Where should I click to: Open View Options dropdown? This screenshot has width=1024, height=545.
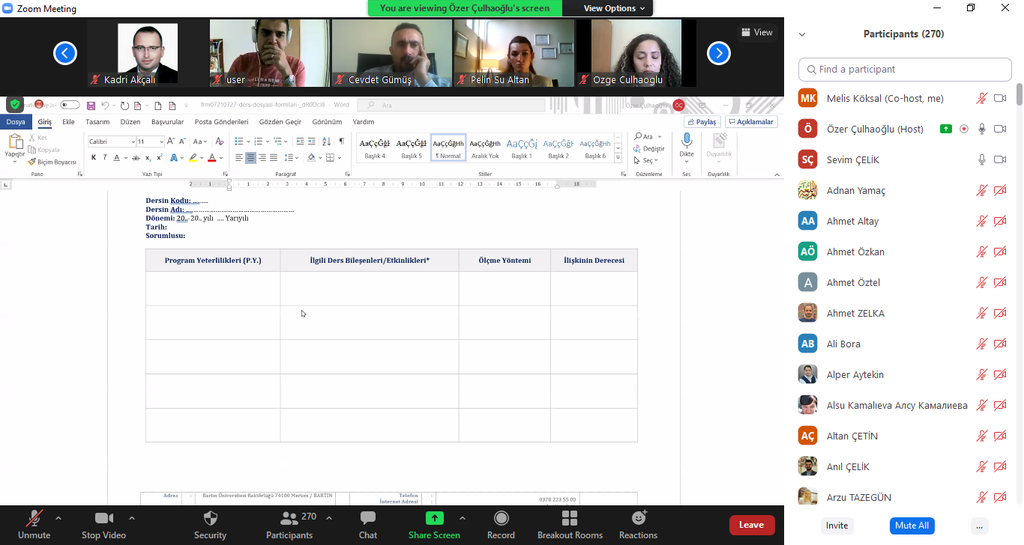613,8
